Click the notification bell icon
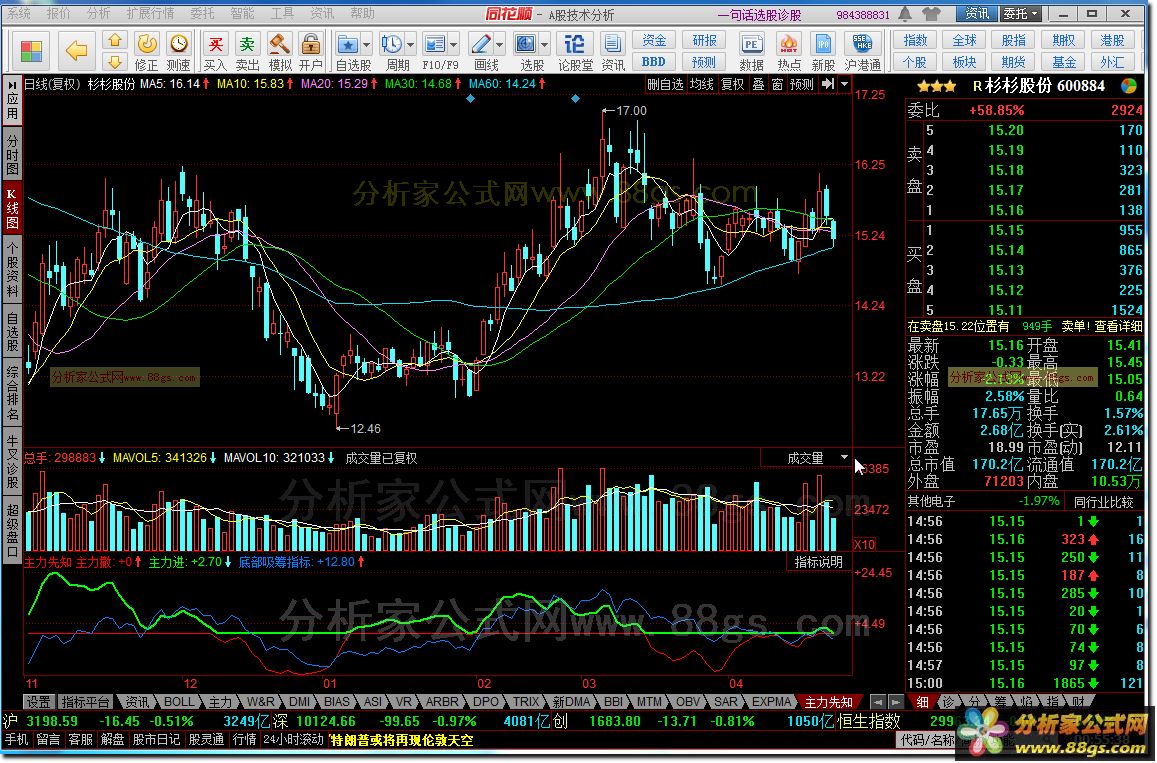Viewport: 1157px width, 763px height. pyautogui.click(x=905, y=13)
